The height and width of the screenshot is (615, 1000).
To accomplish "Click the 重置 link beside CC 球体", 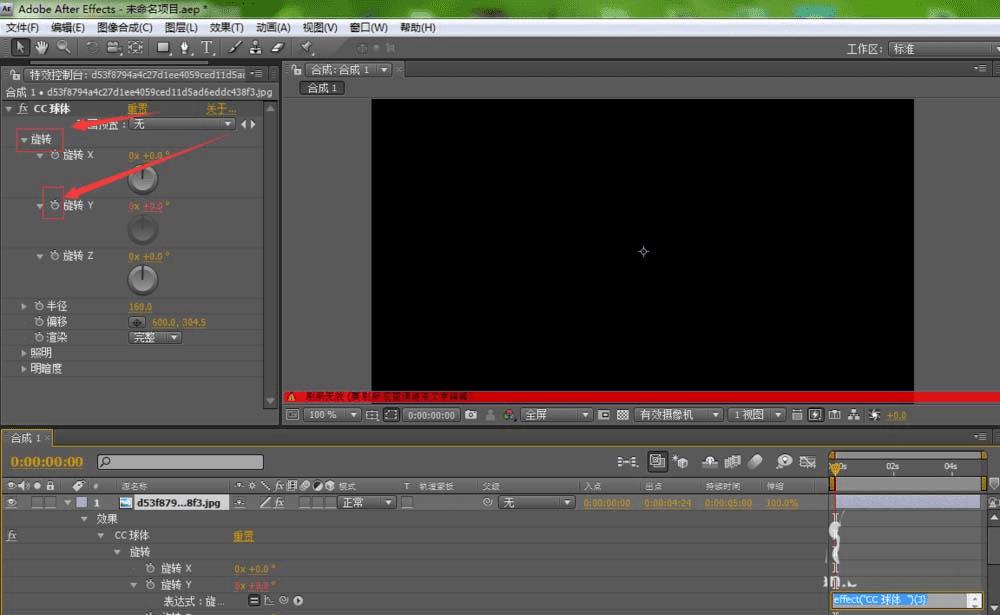I will pos(137,109).
